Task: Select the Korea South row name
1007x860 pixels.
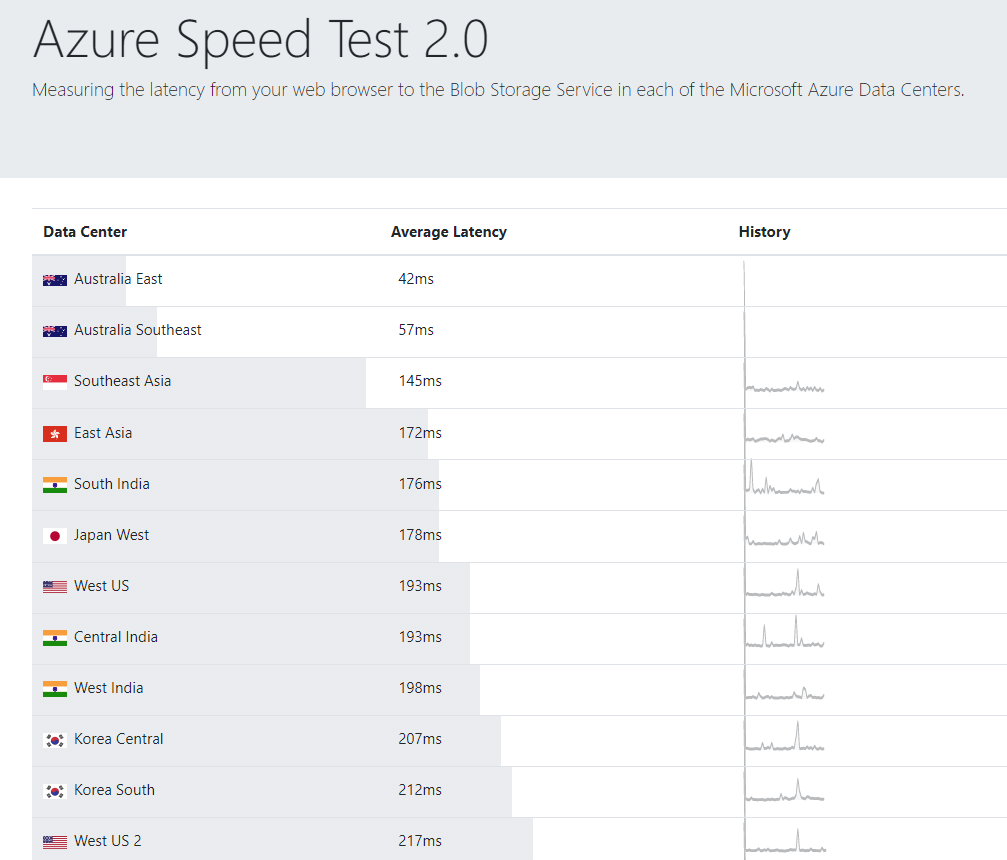Action: (x=114, y=789)
